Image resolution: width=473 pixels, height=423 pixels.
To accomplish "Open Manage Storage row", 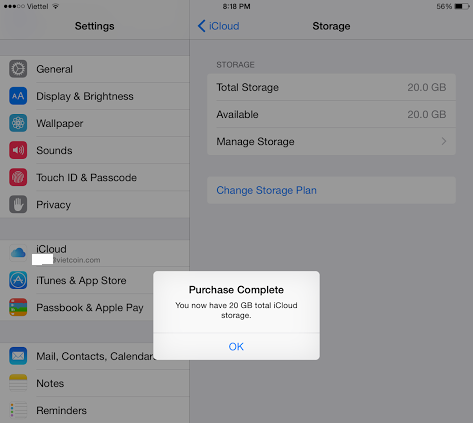I will 331,141.
